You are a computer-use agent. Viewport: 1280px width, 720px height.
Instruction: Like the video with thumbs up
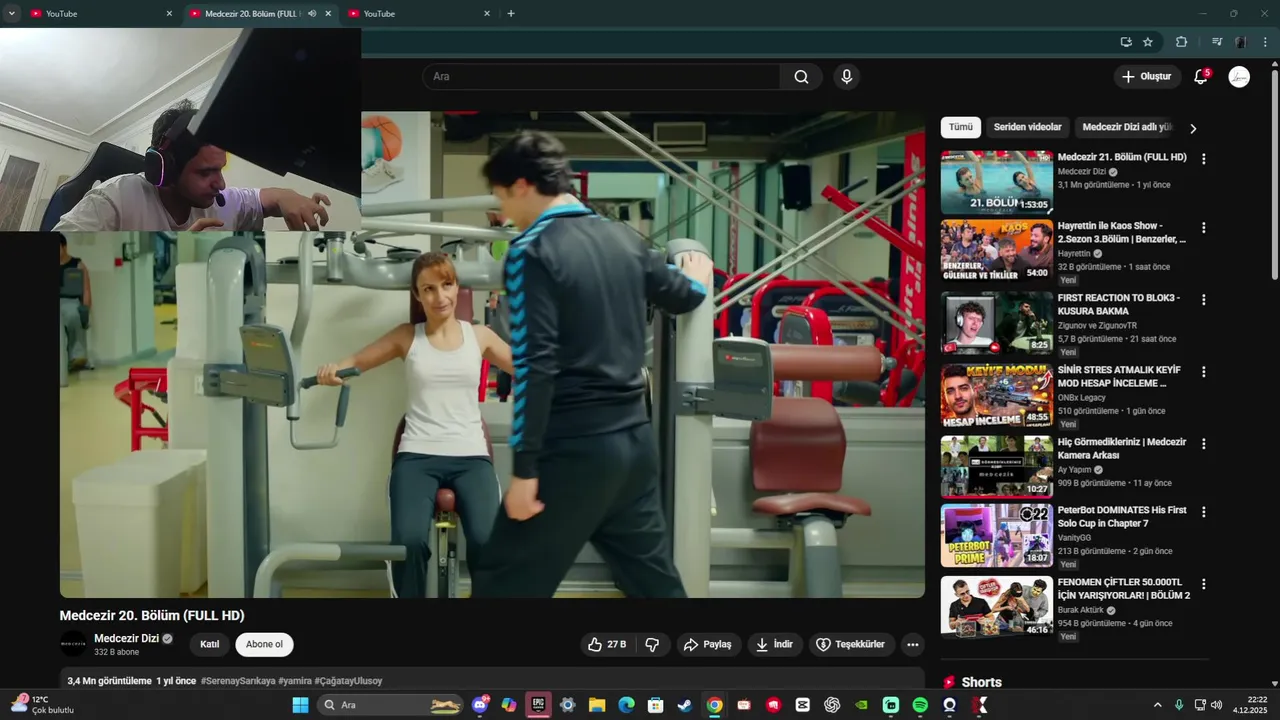tap(607, 645)
